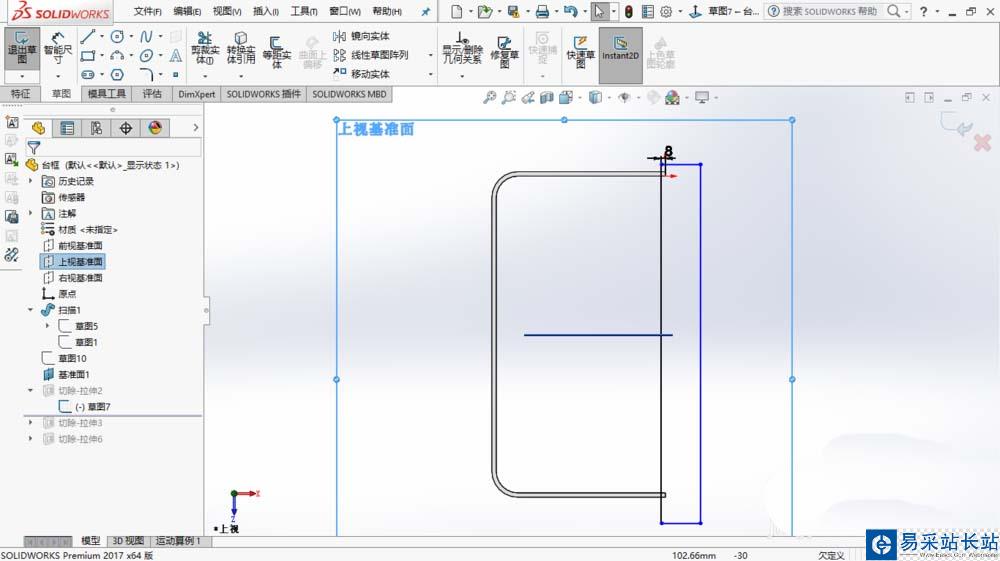Click Offset Entities (等距实体) tool
The width and height of the screenshot is (1000, 561).
point(276,51)
